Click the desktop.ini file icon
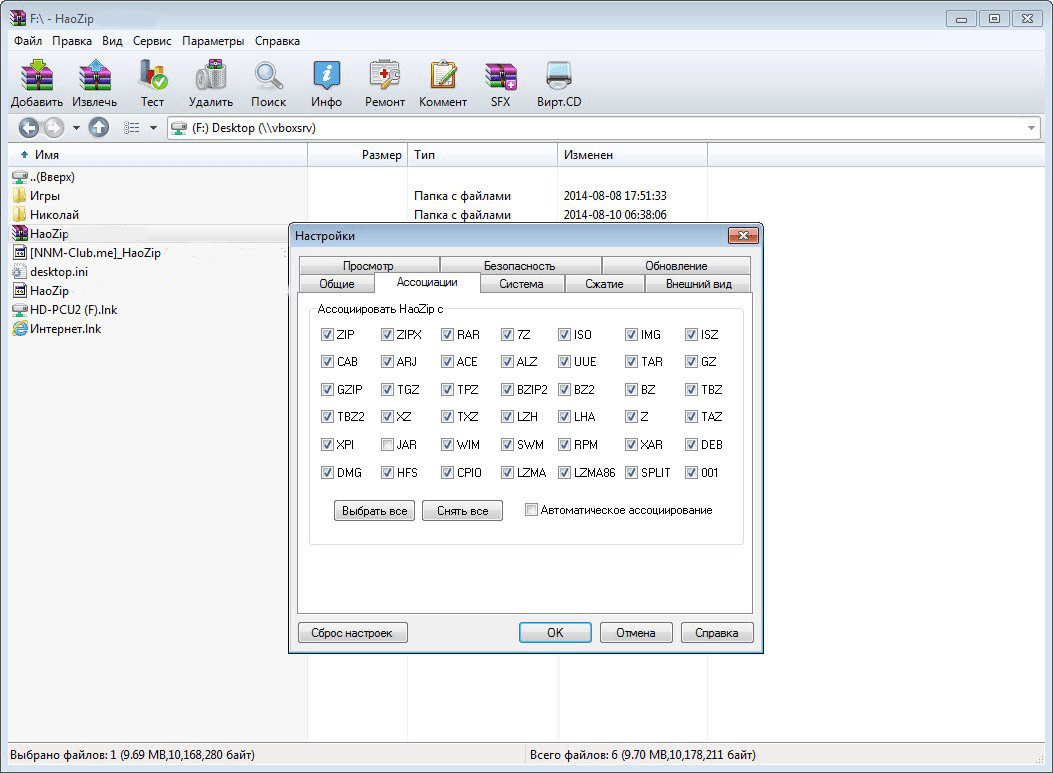Image resolution: width=1053 pixels, height=773 pixels. [19, 272]
